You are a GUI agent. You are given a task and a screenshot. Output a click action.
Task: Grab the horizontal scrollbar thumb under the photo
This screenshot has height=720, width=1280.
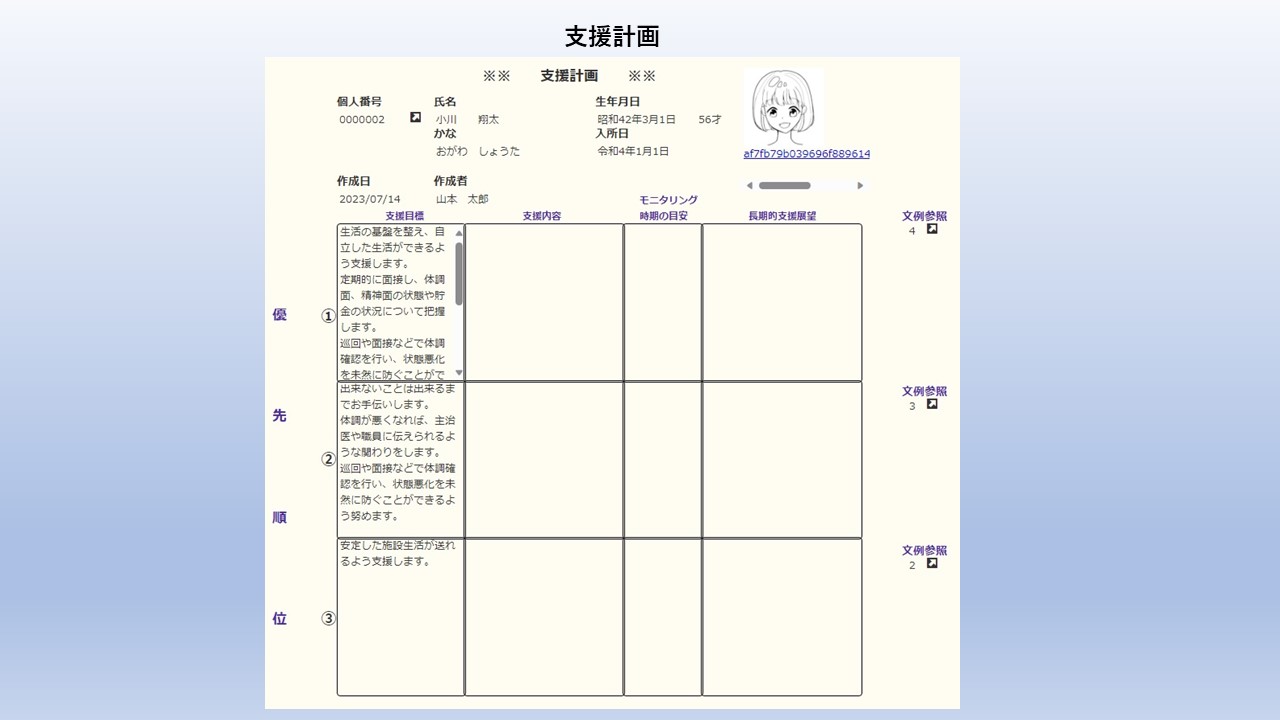coord(784,185)
